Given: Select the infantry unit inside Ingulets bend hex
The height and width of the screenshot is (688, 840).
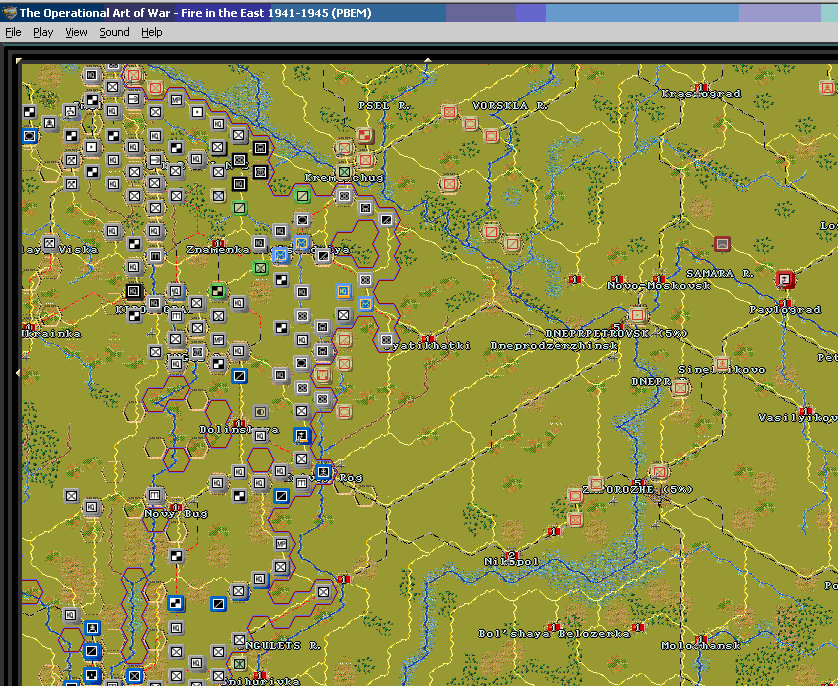Looking at the screenshot, I should tap(324, 592).
